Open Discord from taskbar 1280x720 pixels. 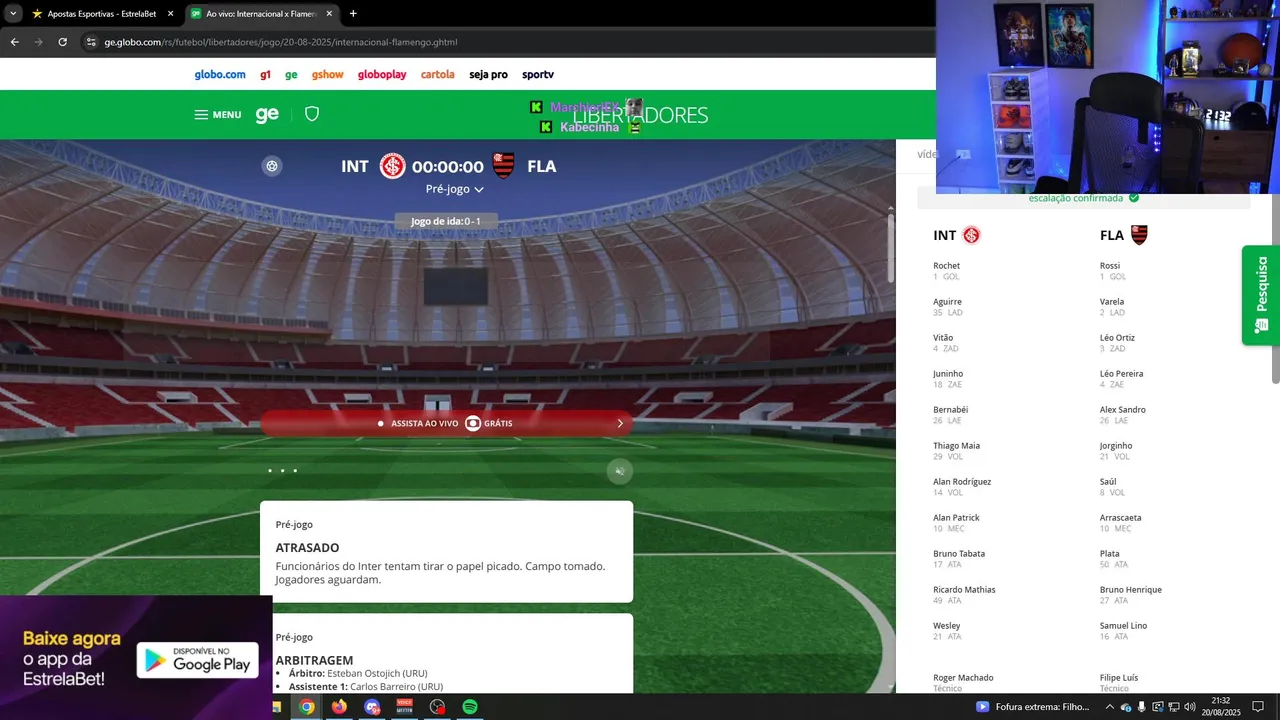pos(372,707)
